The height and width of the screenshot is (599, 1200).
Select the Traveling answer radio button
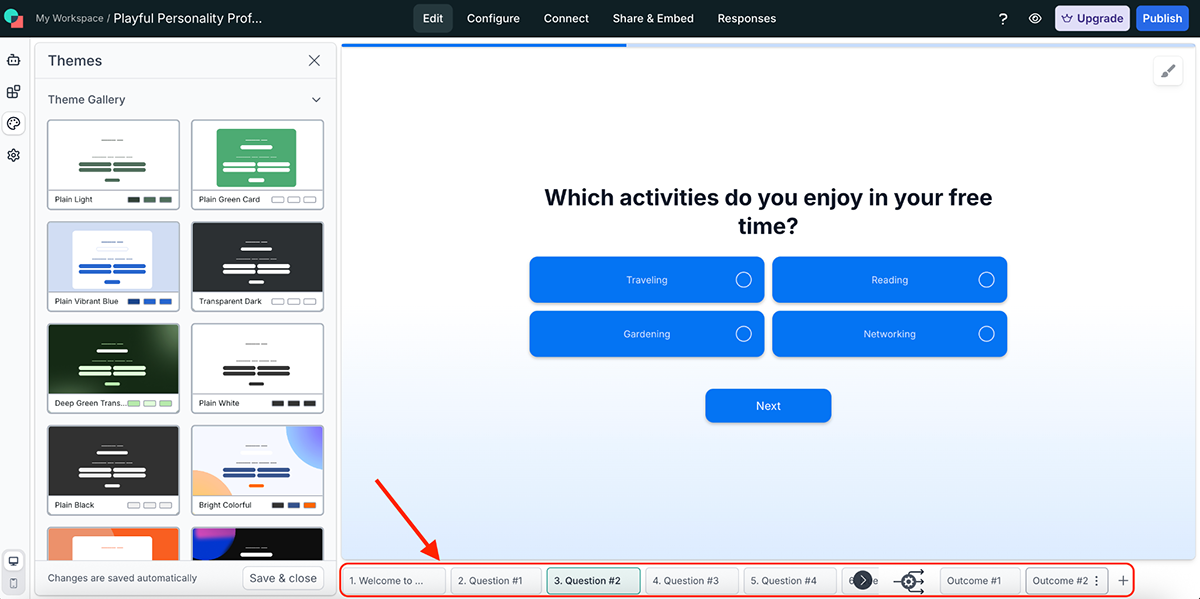(x=742, y=279)
